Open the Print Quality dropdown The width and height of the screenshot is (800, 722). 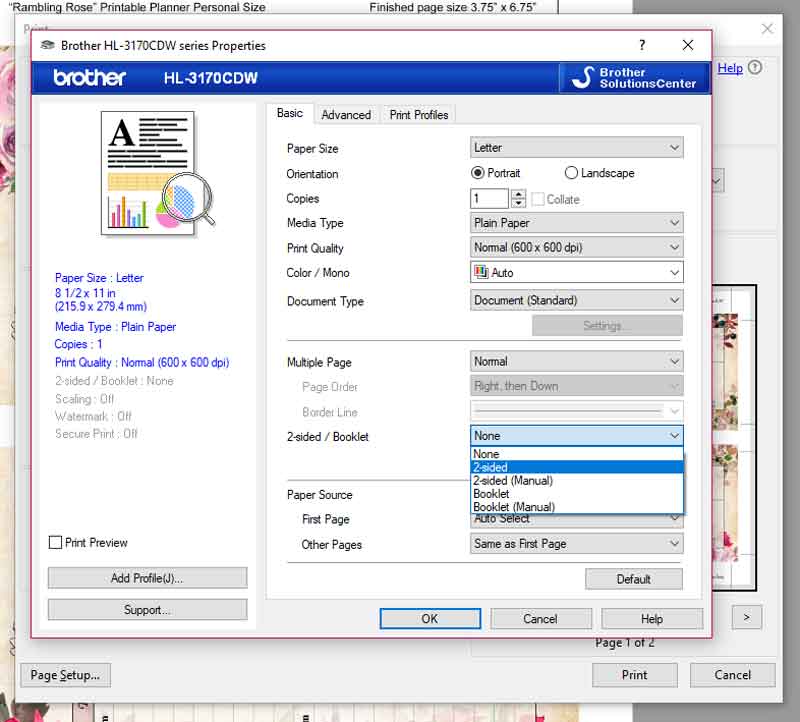[577, 247]
